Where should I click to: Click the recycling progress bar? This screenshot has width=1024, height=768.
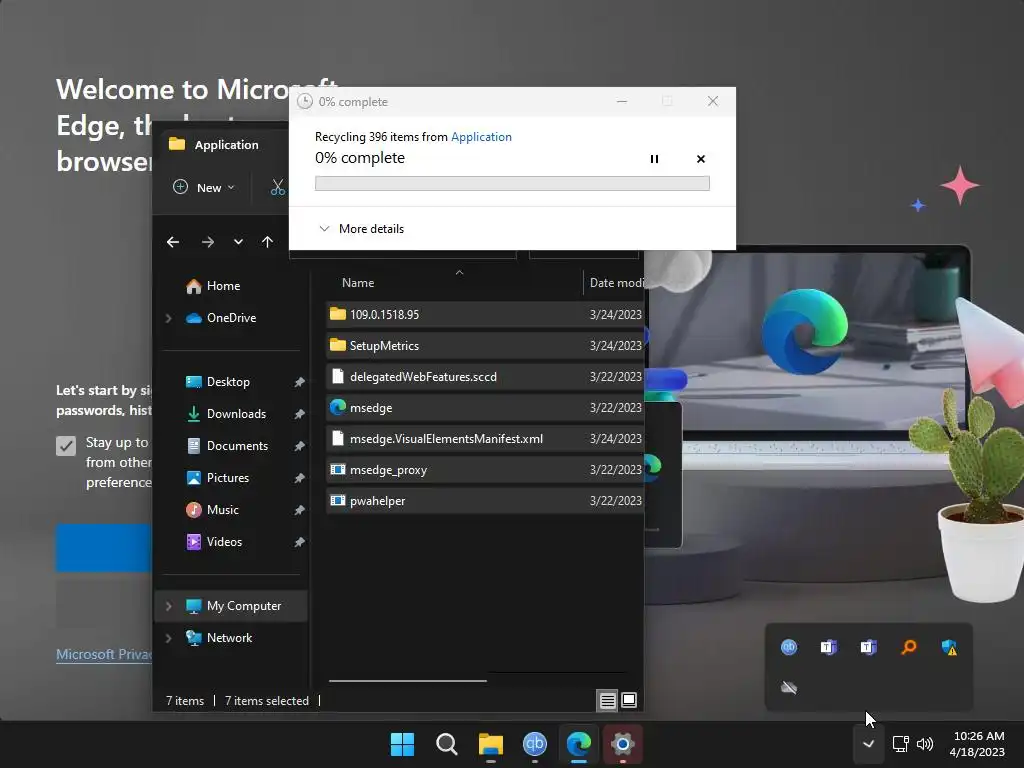[512, 184]
